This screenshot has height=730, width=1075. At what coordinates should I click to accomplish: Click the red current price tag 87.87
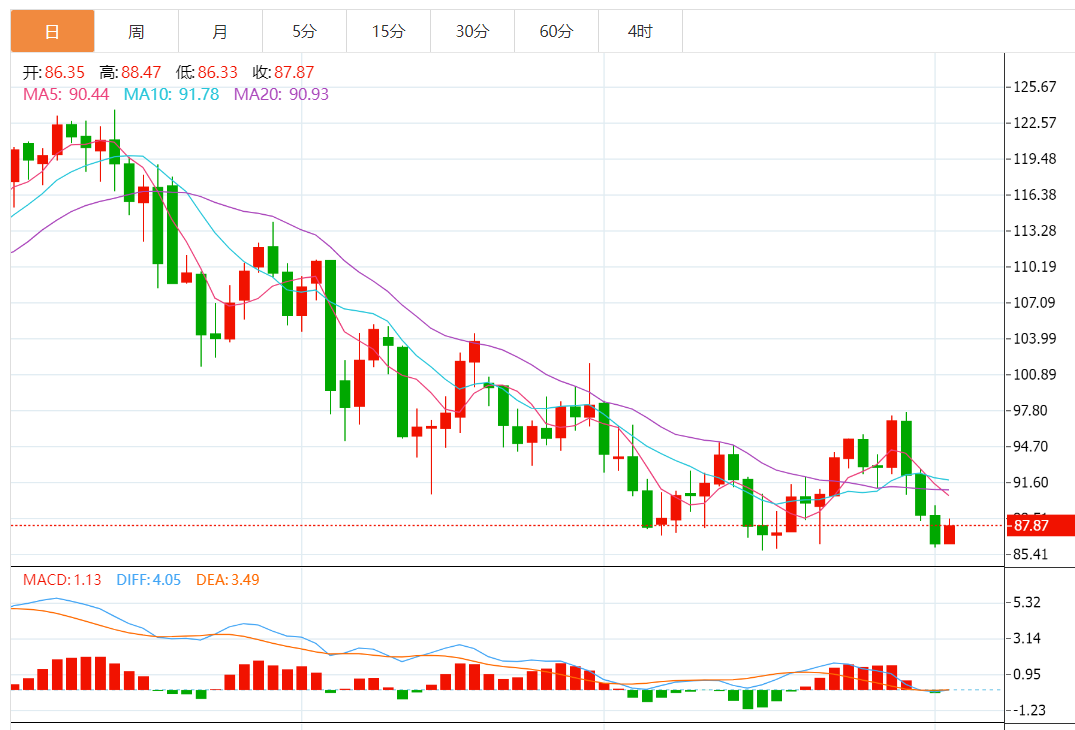click(x=1040, y=526)
